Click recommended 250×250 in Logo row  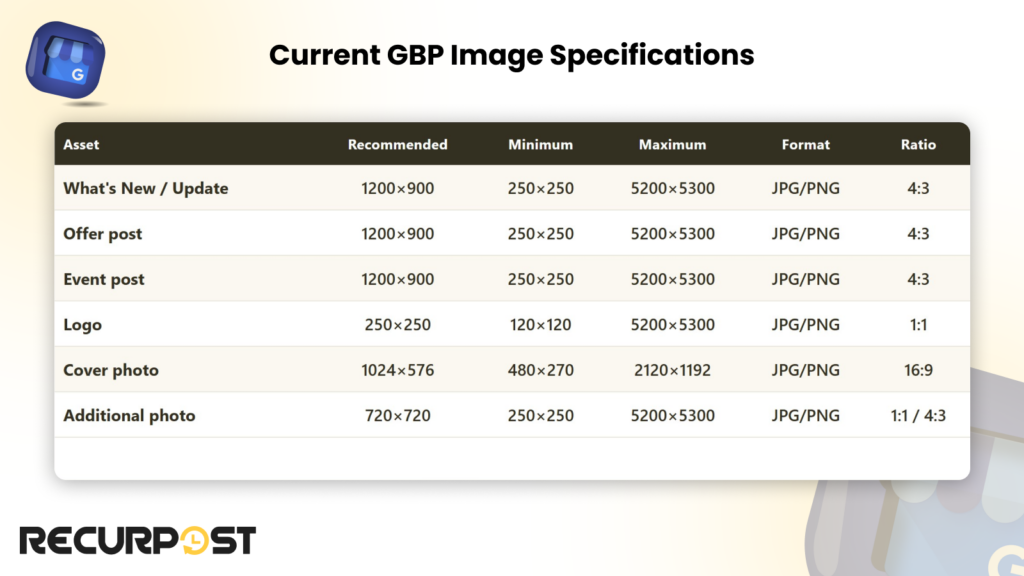pyautogui.click(x=397, y=325)
